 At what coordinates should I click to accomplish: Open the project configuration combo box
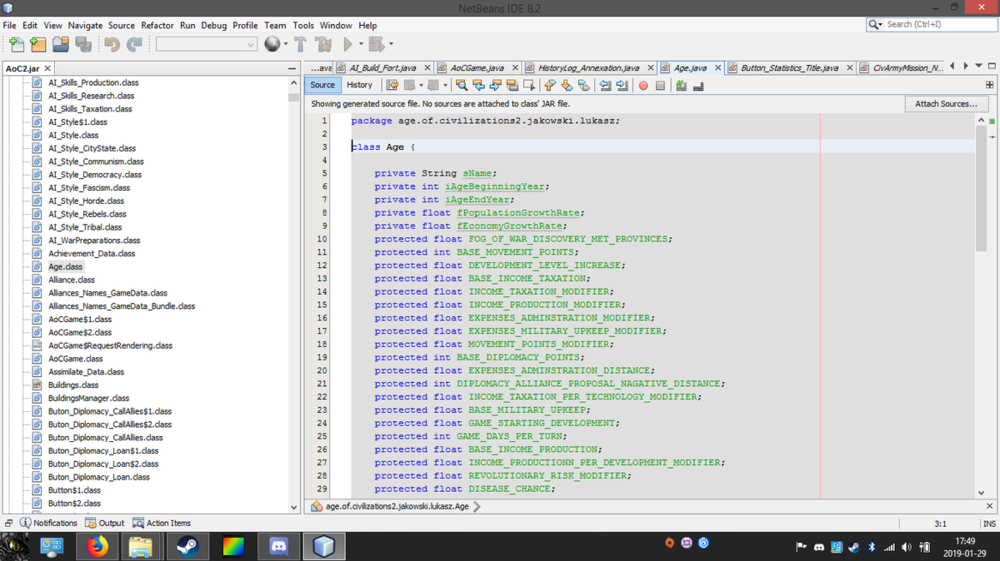(206, 44)
